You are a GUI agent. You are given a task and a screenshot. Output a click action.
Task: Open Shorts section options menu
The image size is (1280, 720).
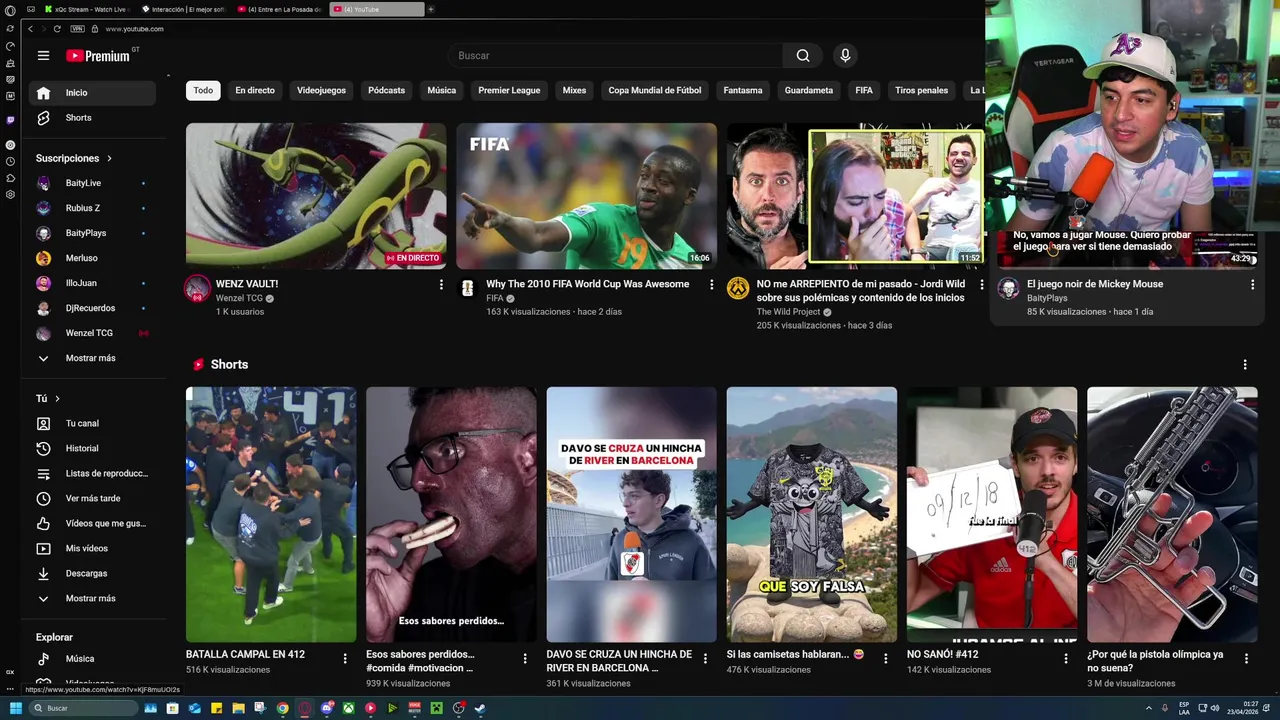coord(1245,365)
